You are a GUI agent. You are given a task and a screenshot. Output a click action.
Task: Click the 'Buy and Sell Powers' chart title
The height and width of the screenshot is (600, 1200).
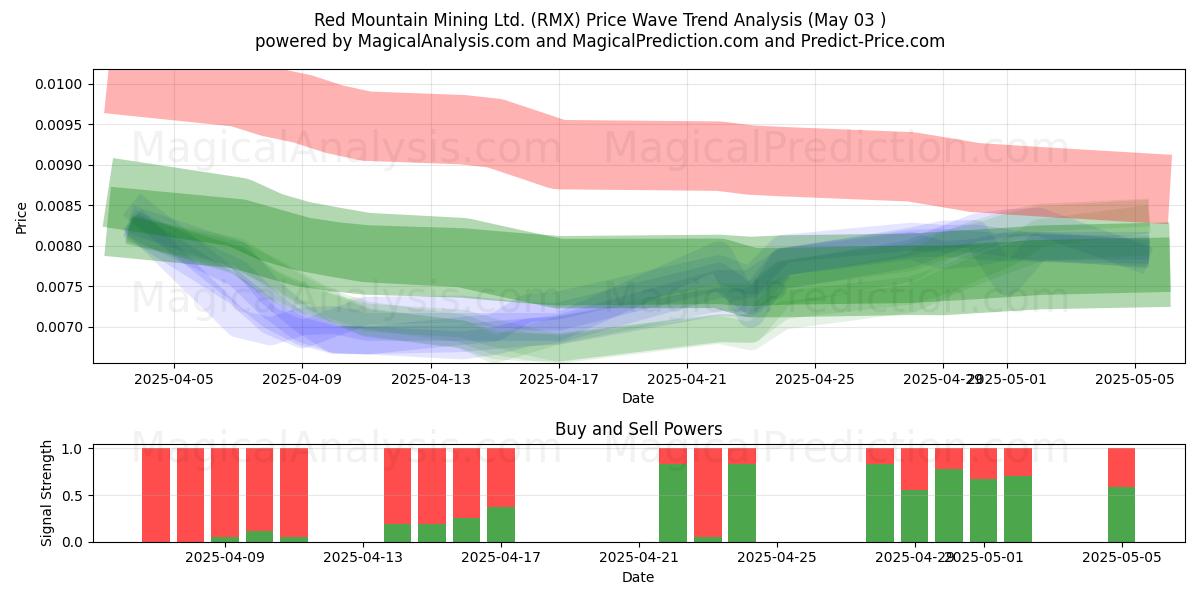pyautogui.click(x=638, y=429)
